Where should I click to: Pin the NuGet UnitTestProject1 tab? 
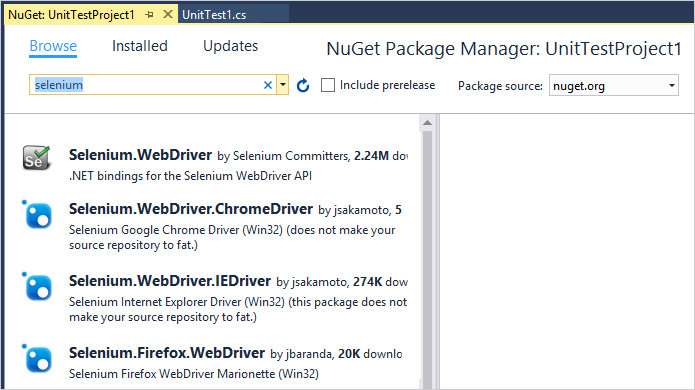pyautogui.click(x=149, y=15)
